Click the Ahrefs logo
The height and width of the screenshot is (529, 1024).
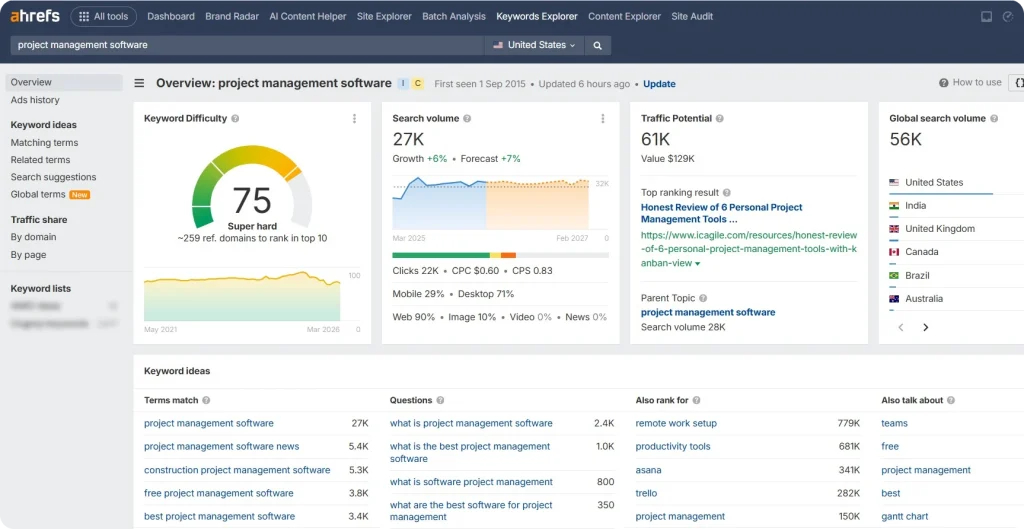coord(35,16)
